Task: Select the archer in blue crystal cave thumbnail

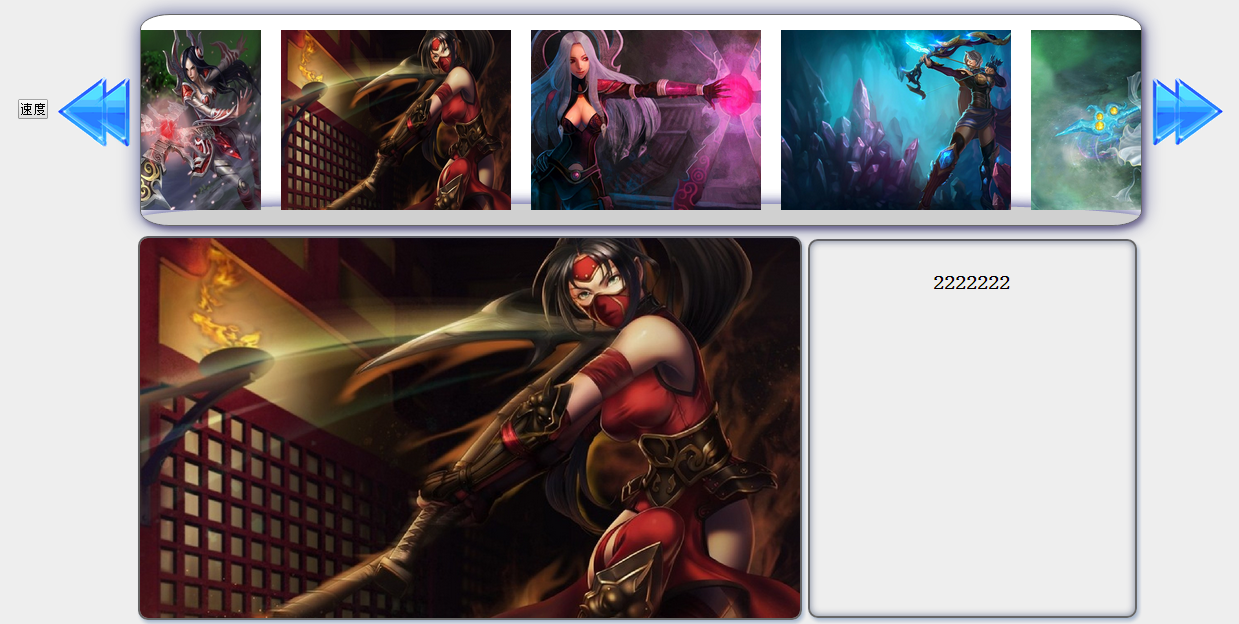Action: tap(896, 120)
